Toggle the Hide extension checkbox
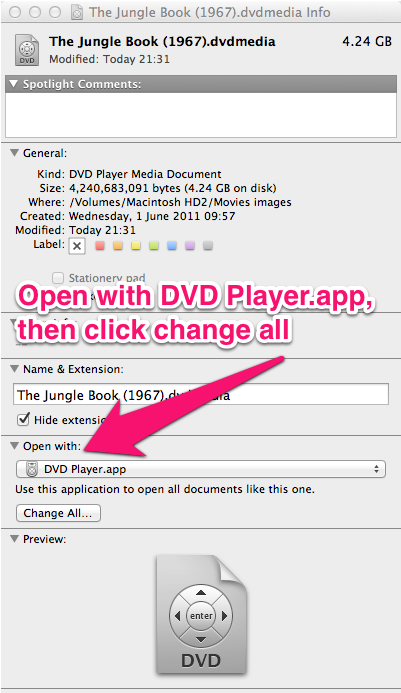The height and width of the screenshot is (693, 401). (23, 419)
